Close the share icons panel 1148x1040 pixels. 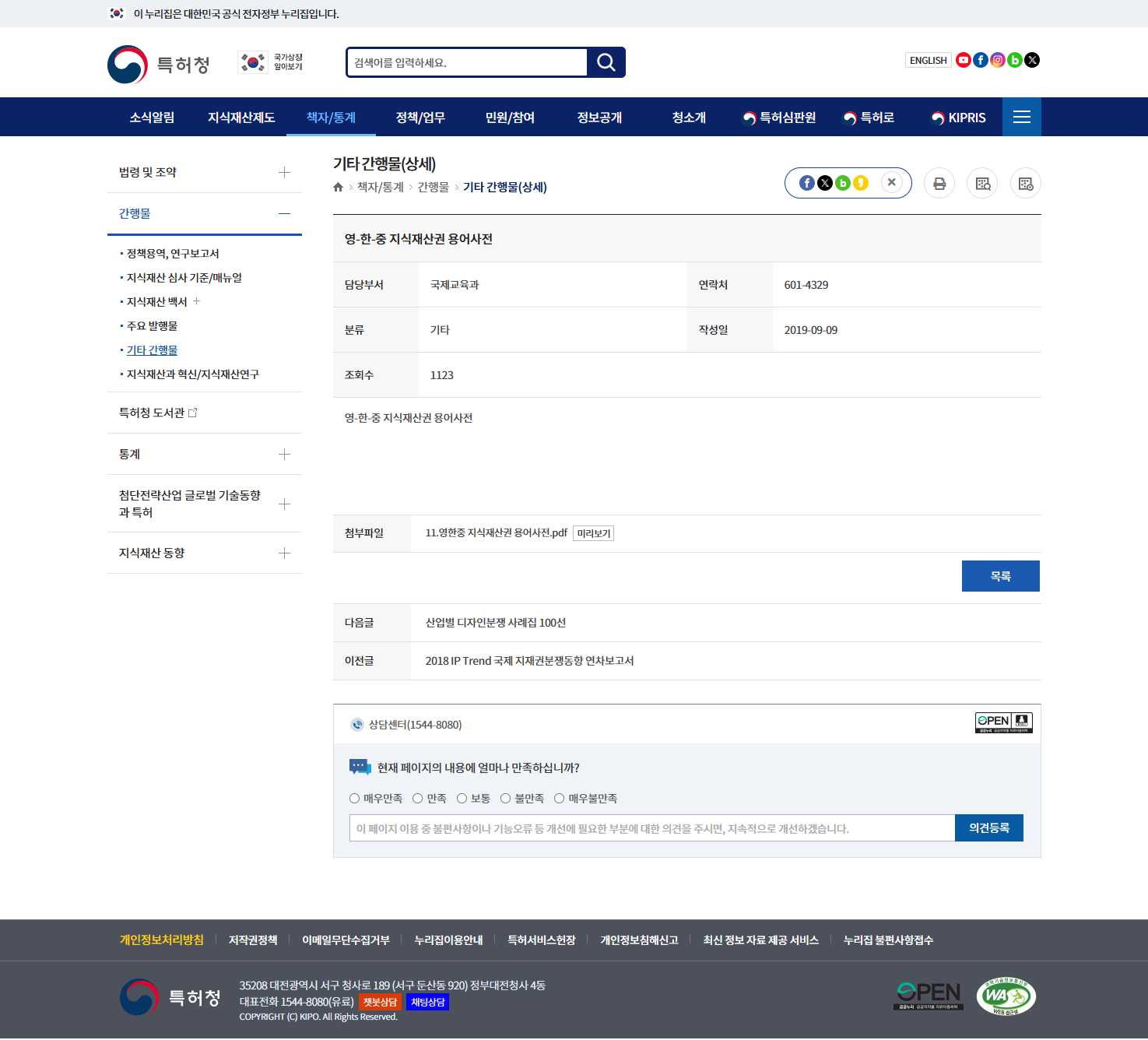tap(891, 182)
